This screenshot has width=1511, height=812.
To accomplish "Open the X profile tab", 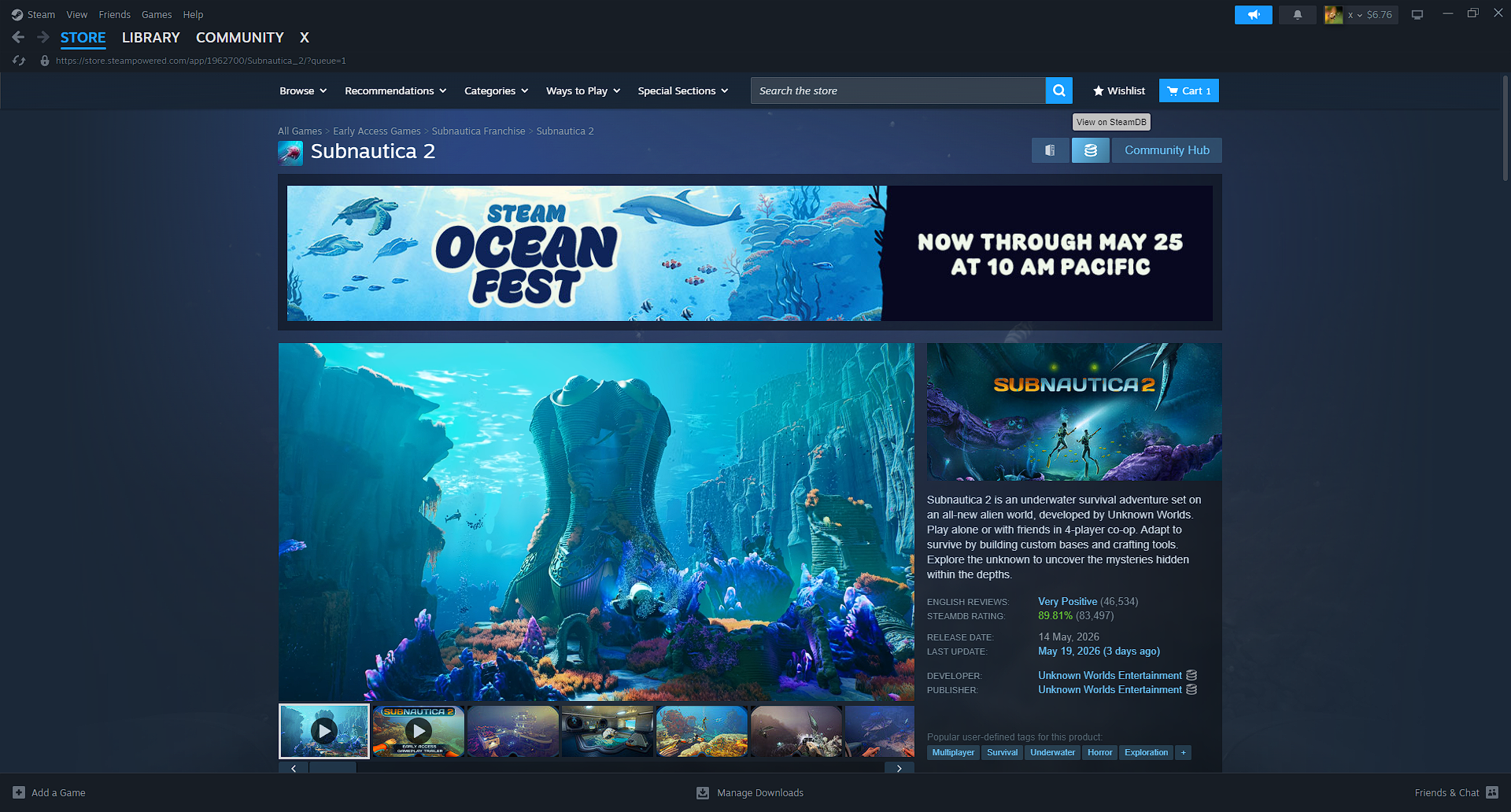I will 305,38.
